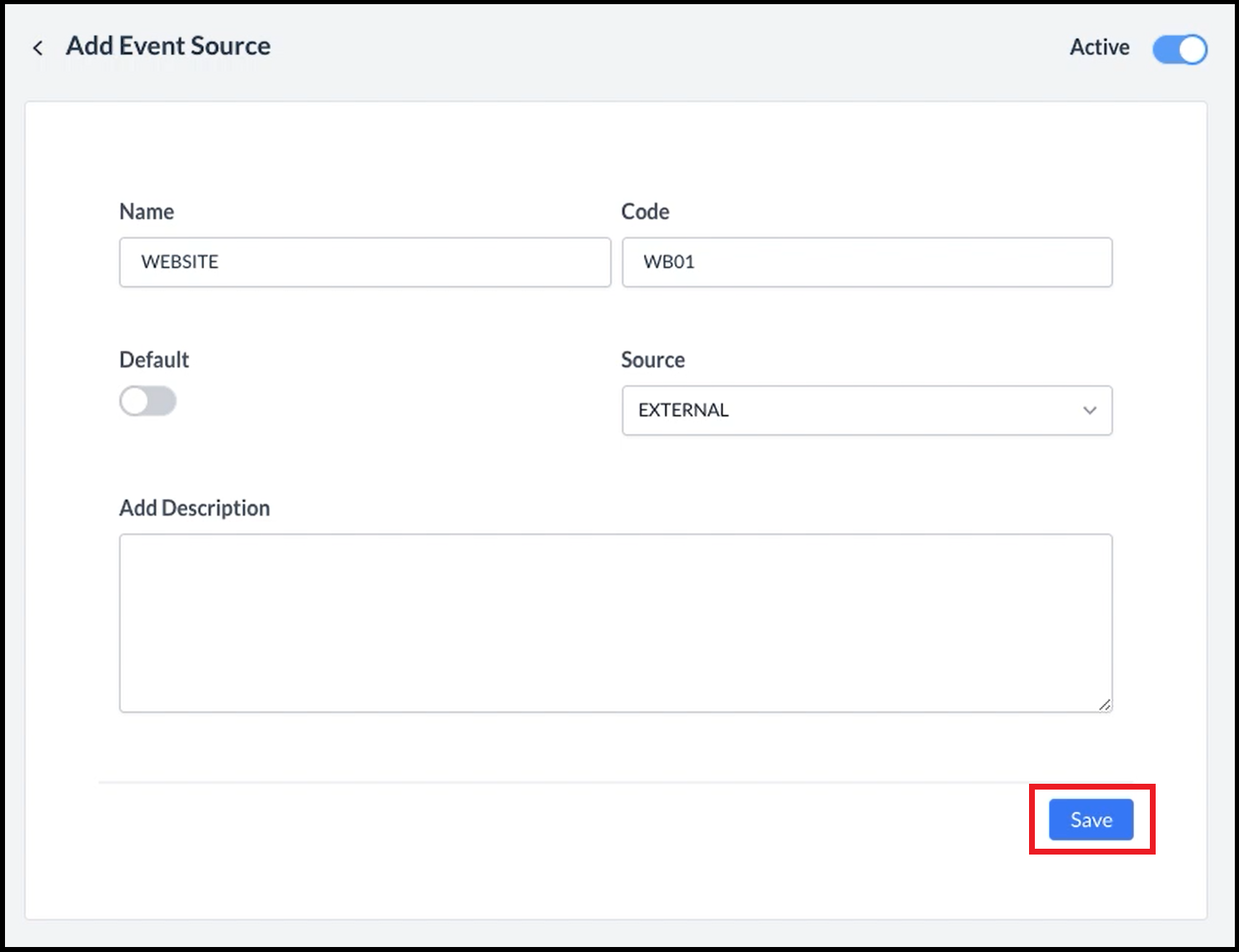Focus the Name field containing WEBSITE
This screenshot has width=1239, height=952.
pyautogui.click(x=365, y=262)
